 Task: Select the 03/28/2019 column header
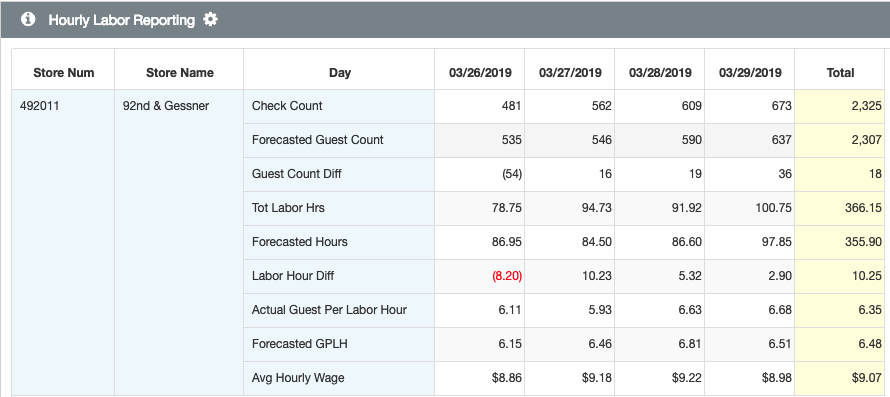660,73
